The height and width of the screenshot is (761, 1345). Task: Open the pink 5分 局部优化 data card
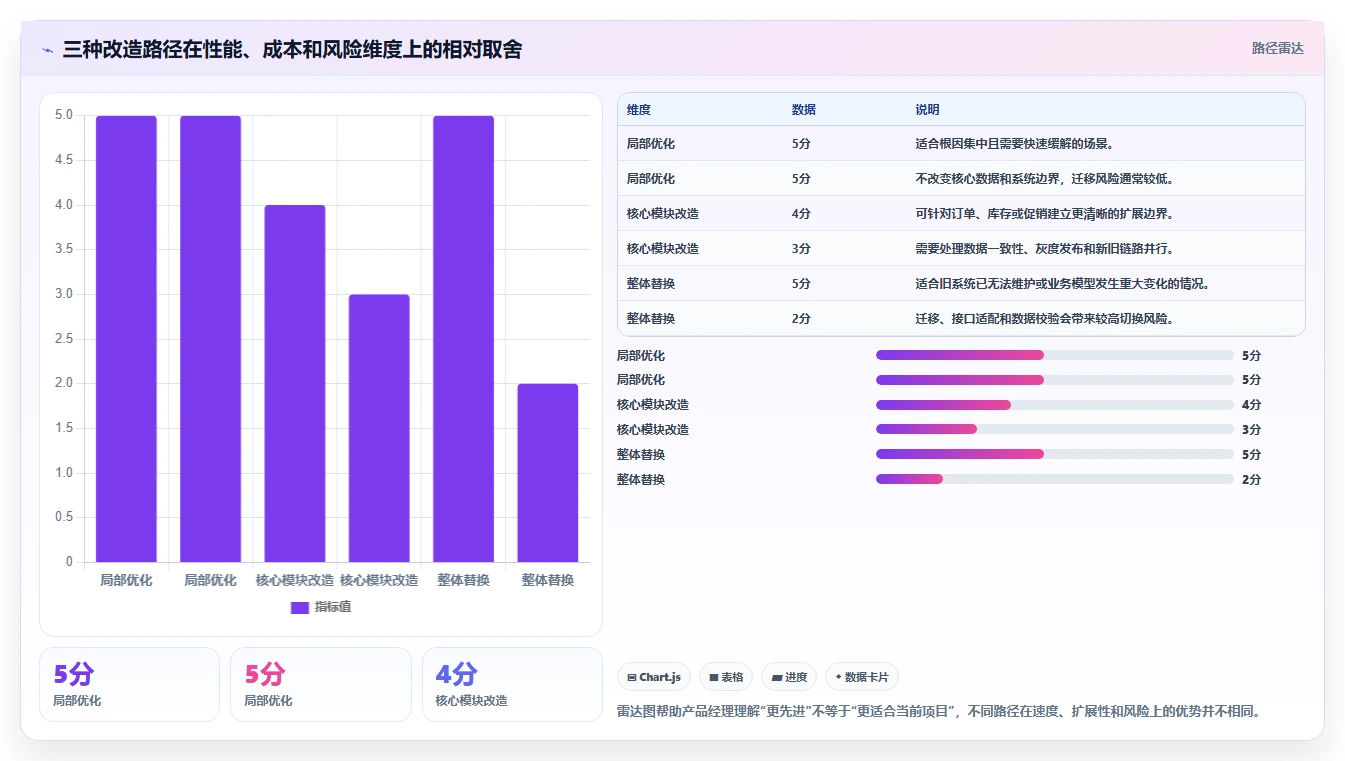click(321, 684)
